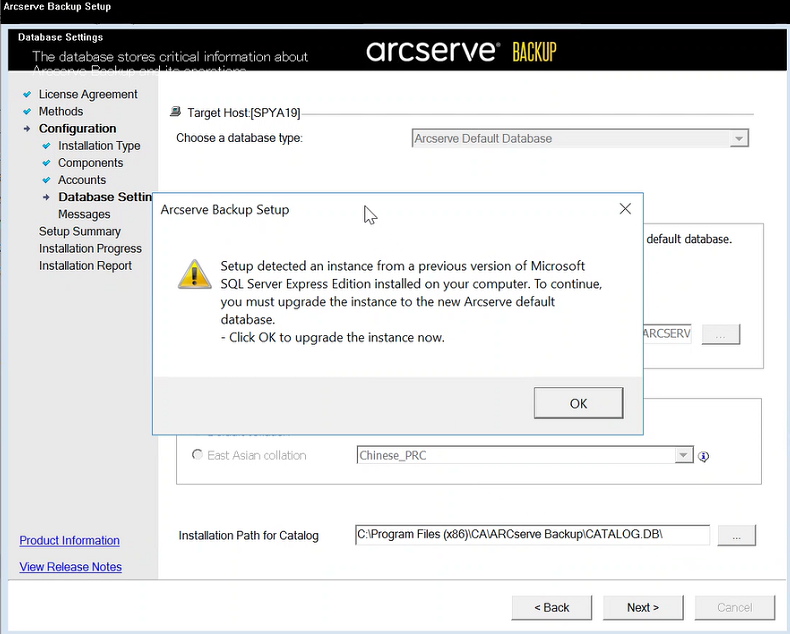This screenshot has width=790, height=634.
Task: Click the 'Click OK to upgrade' message line
Action: tap(333, 338)
